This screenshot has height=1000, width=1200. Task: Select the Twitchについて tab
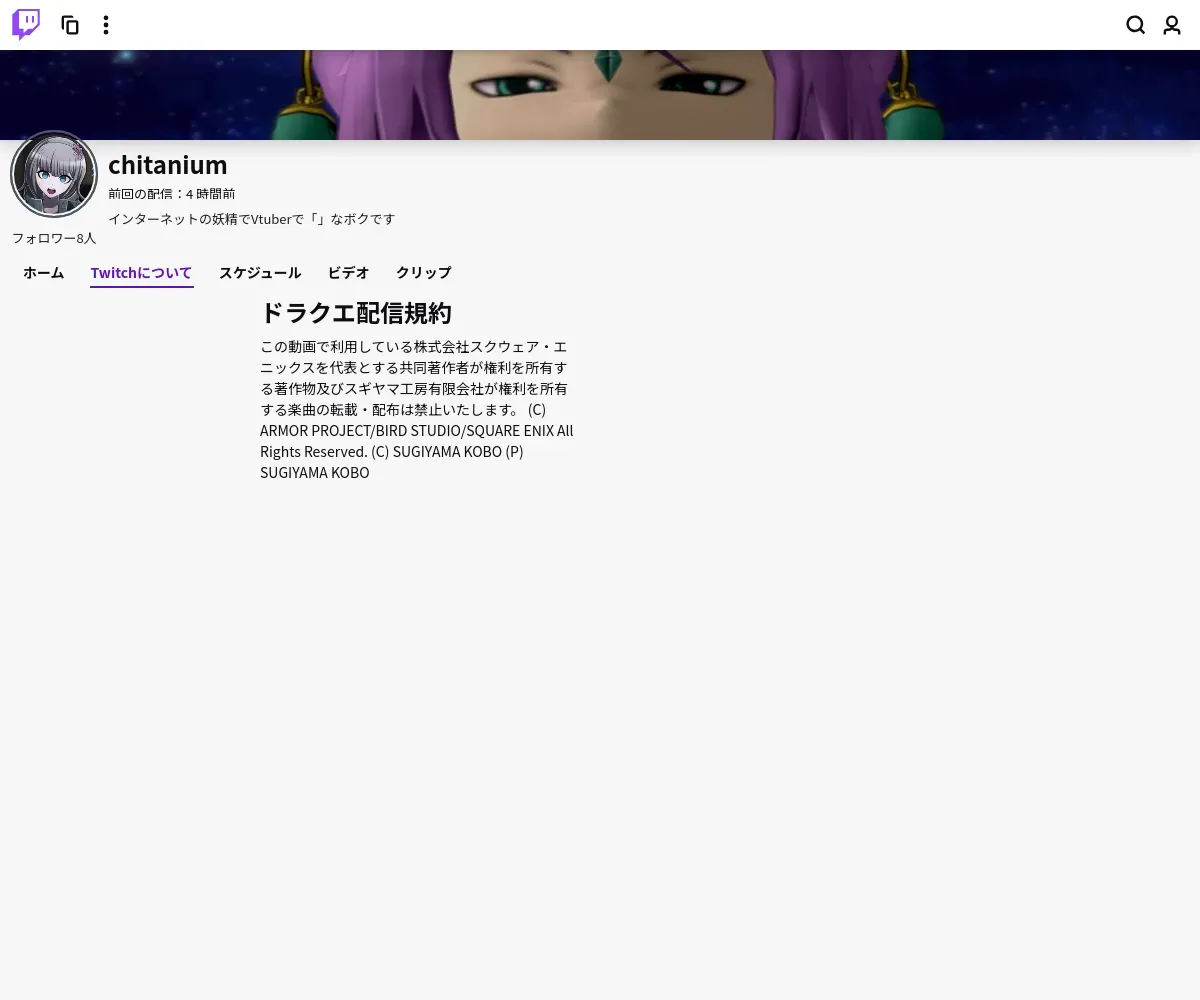[x=141, y=273]
